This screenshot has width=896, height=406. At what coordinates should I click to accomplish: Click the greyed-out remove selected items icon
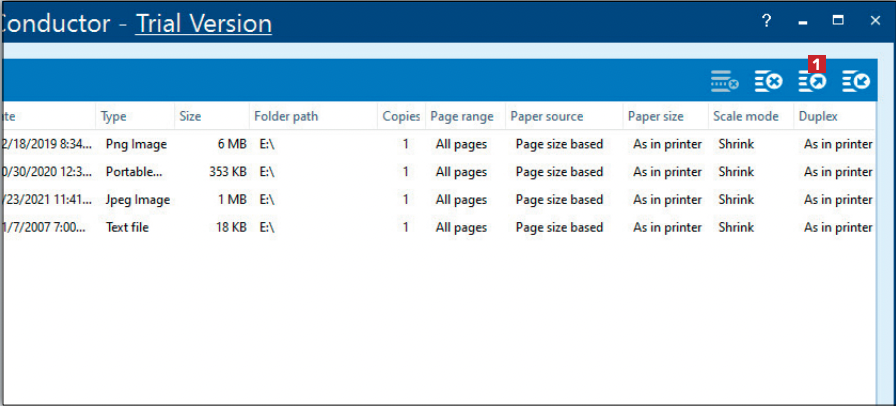(724, 82)
